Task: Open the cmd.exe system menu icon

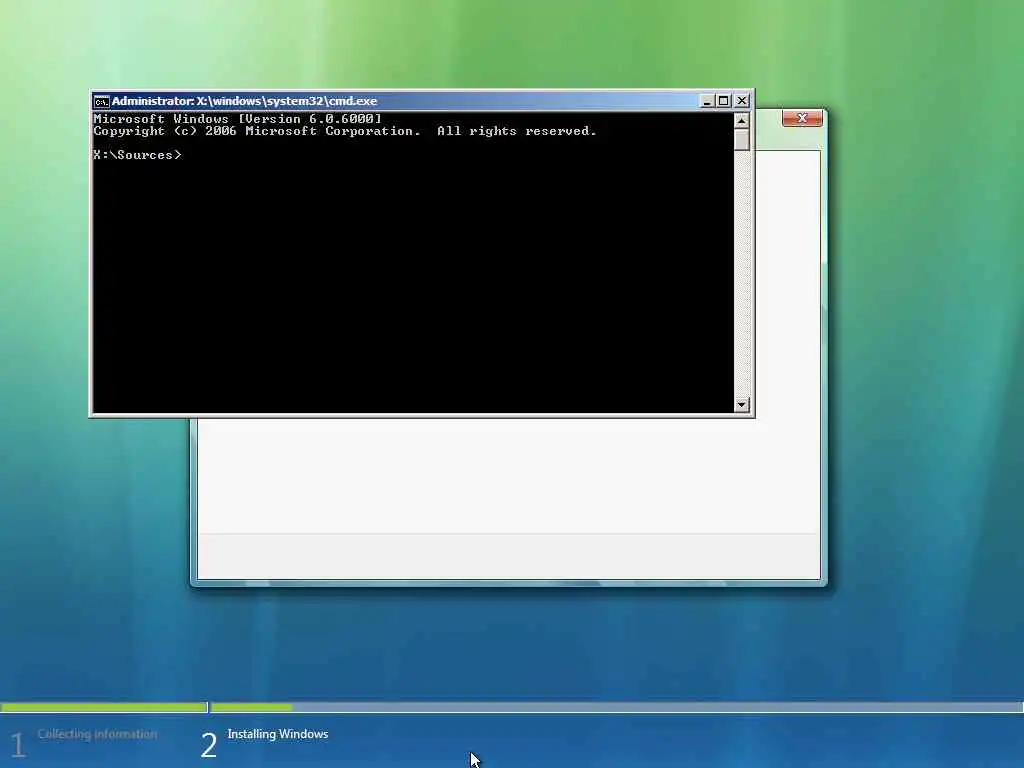Action: [x=101, y=101]
